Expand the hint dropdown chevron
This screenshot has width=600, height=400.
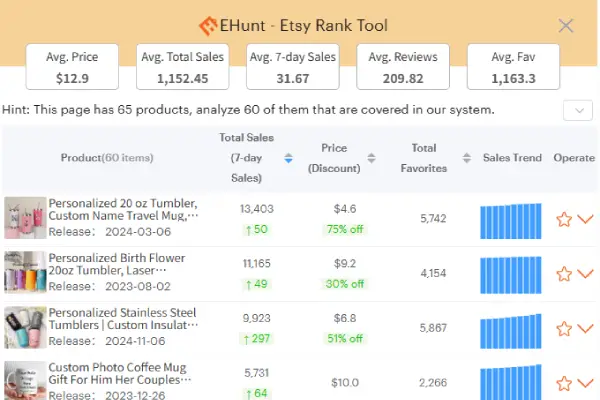(578, 111)
